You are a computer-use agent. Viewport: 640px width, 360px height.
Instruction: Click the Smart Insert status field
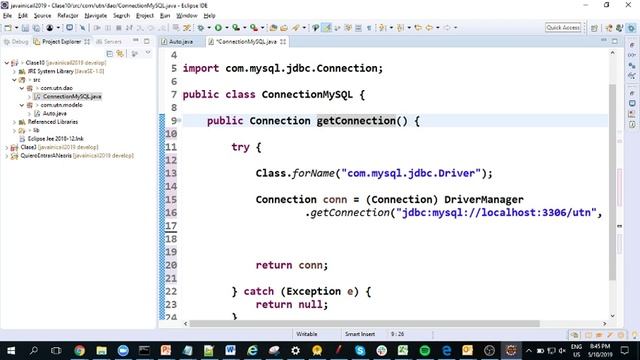click(x=360, y=334)
